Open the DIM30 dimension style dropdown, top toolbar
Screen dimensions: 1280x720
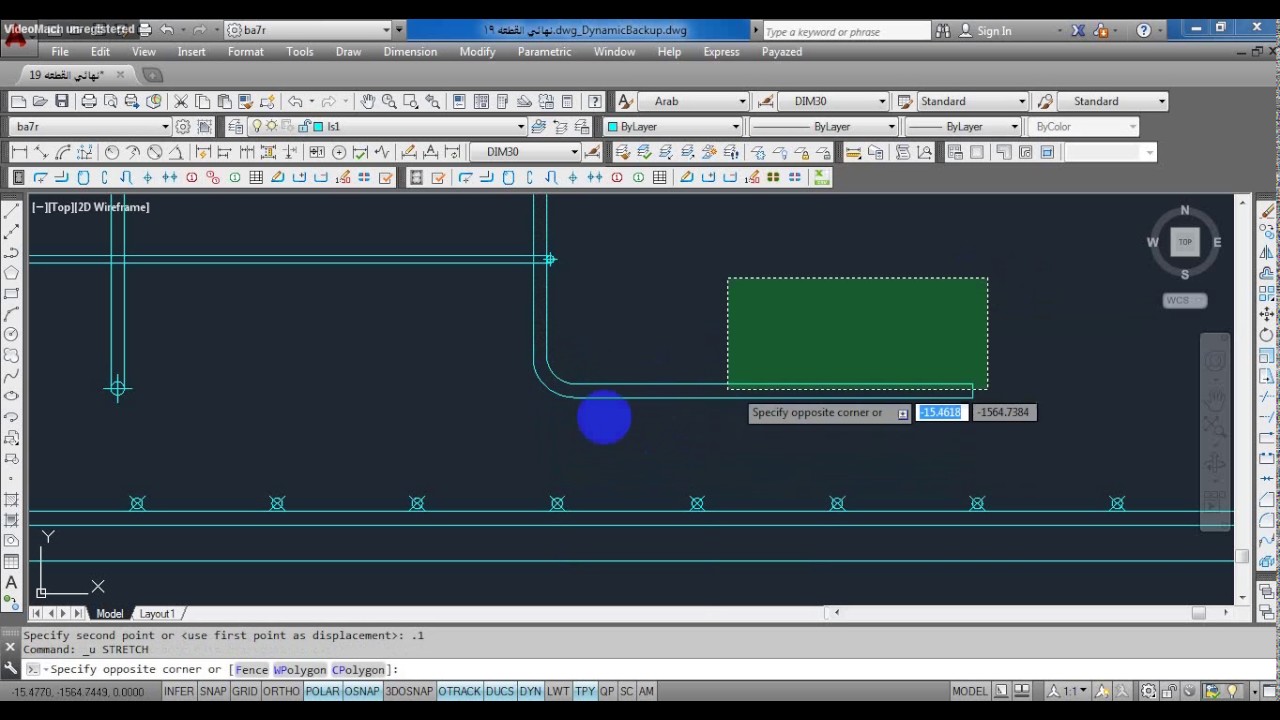point(833,101)
